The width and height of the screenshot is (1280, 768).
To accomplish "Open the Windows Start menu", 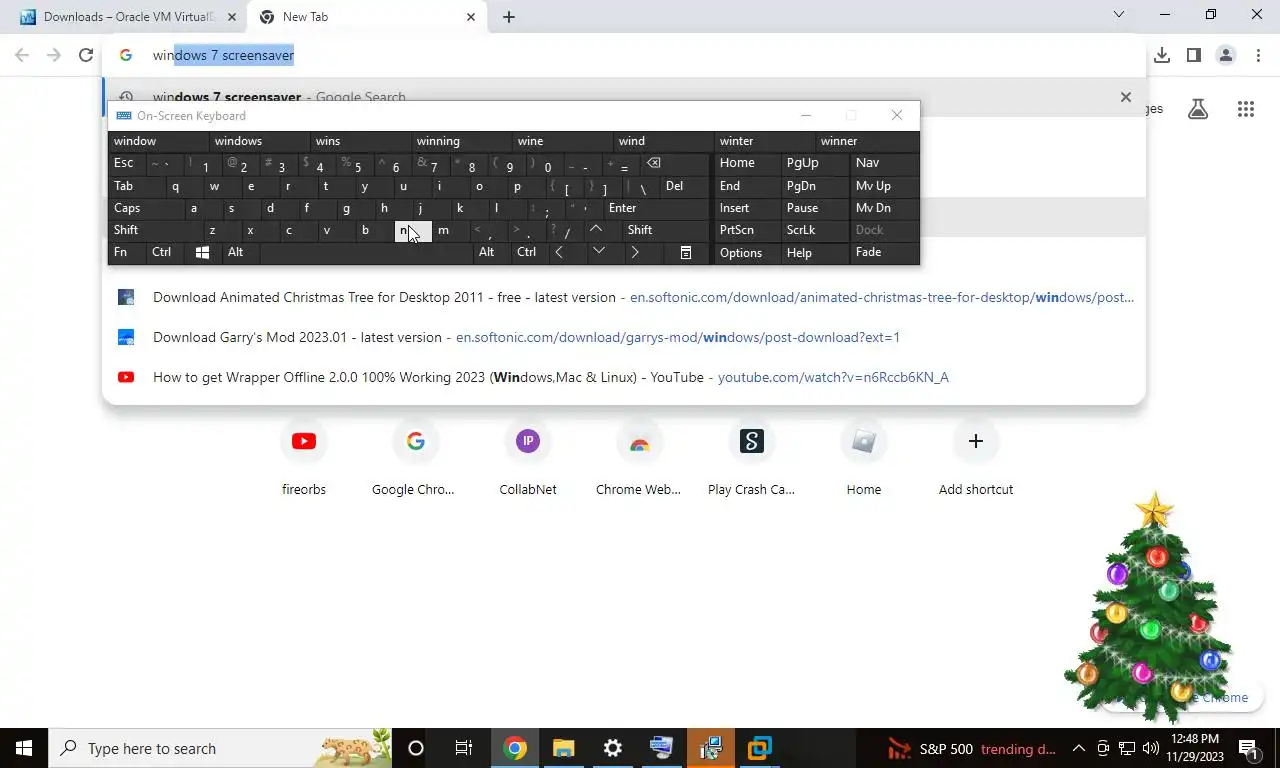I will click(24, 748).
